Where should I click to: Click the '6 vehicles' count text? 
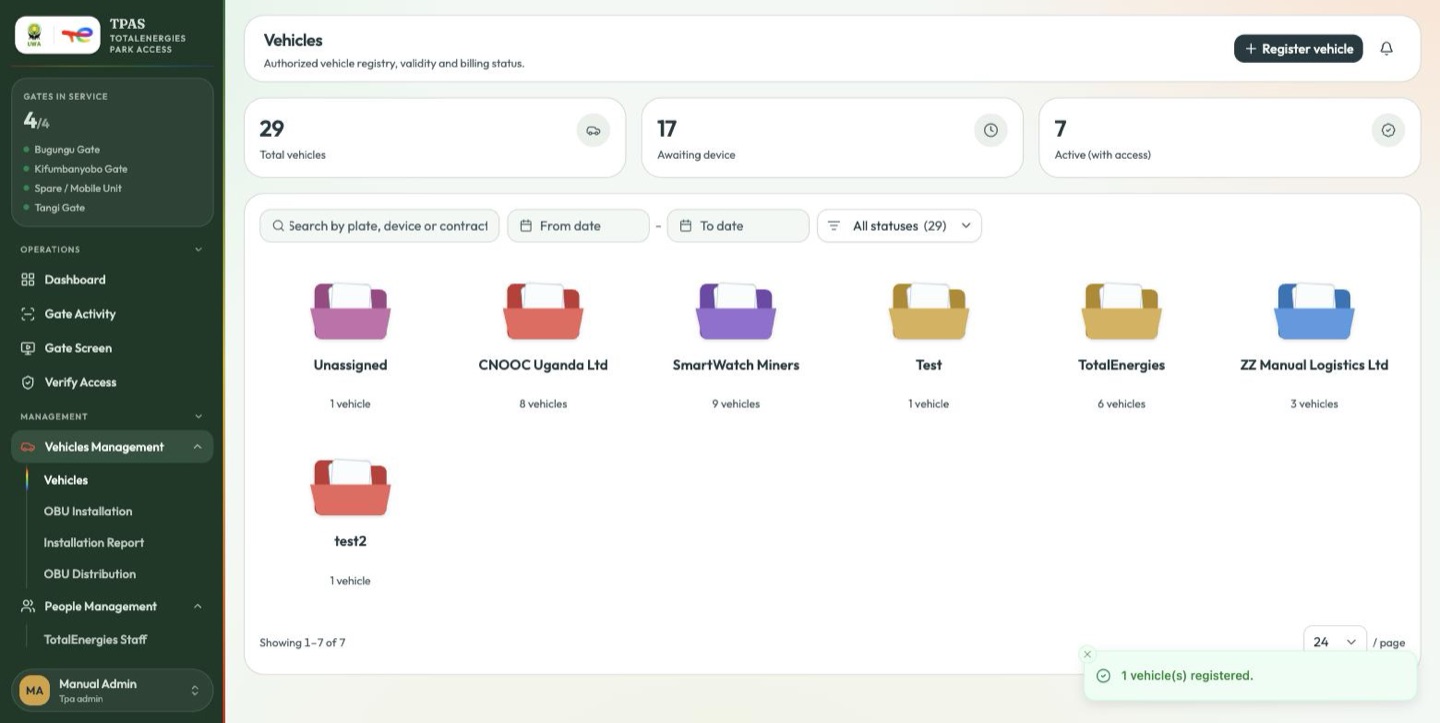tap(1122, 404)
